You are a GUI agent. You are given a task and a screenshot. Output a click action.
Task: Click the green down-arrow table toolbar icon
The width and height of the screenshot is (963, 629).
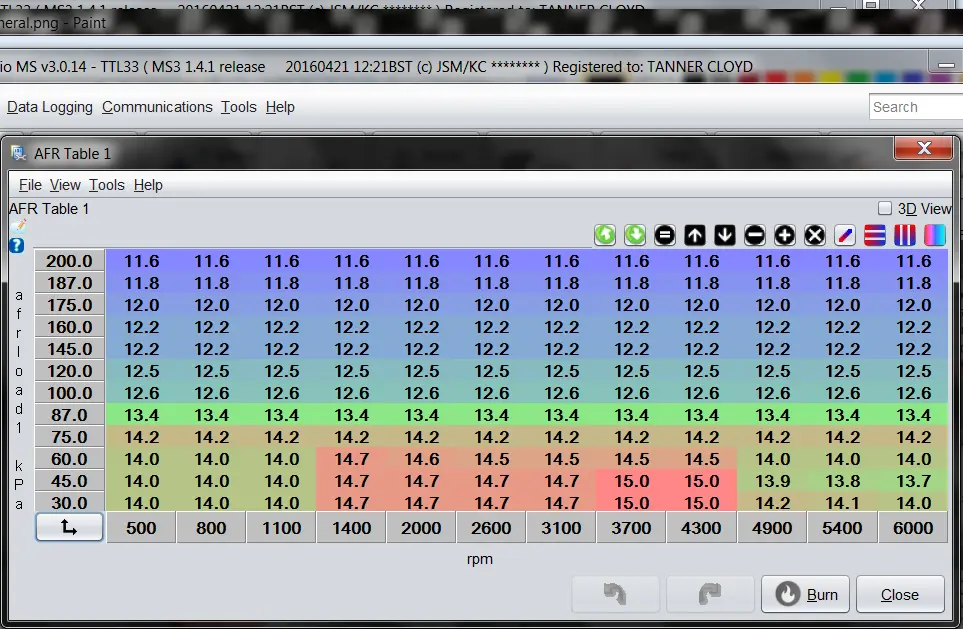click(x=635, y=235)
